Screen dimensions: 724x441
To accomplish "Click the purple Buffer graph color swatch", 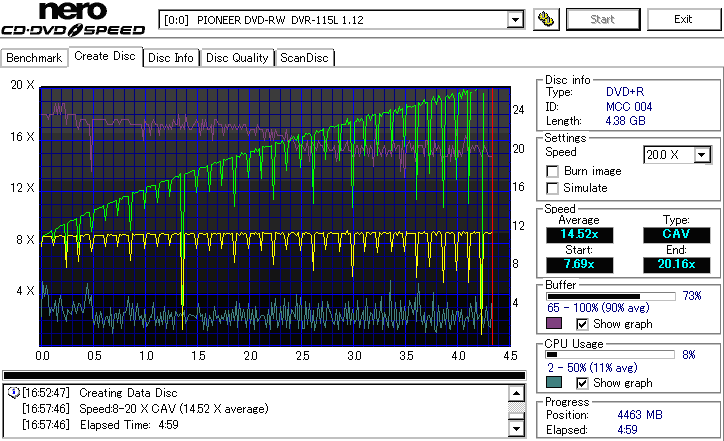I will pos(554,324).
